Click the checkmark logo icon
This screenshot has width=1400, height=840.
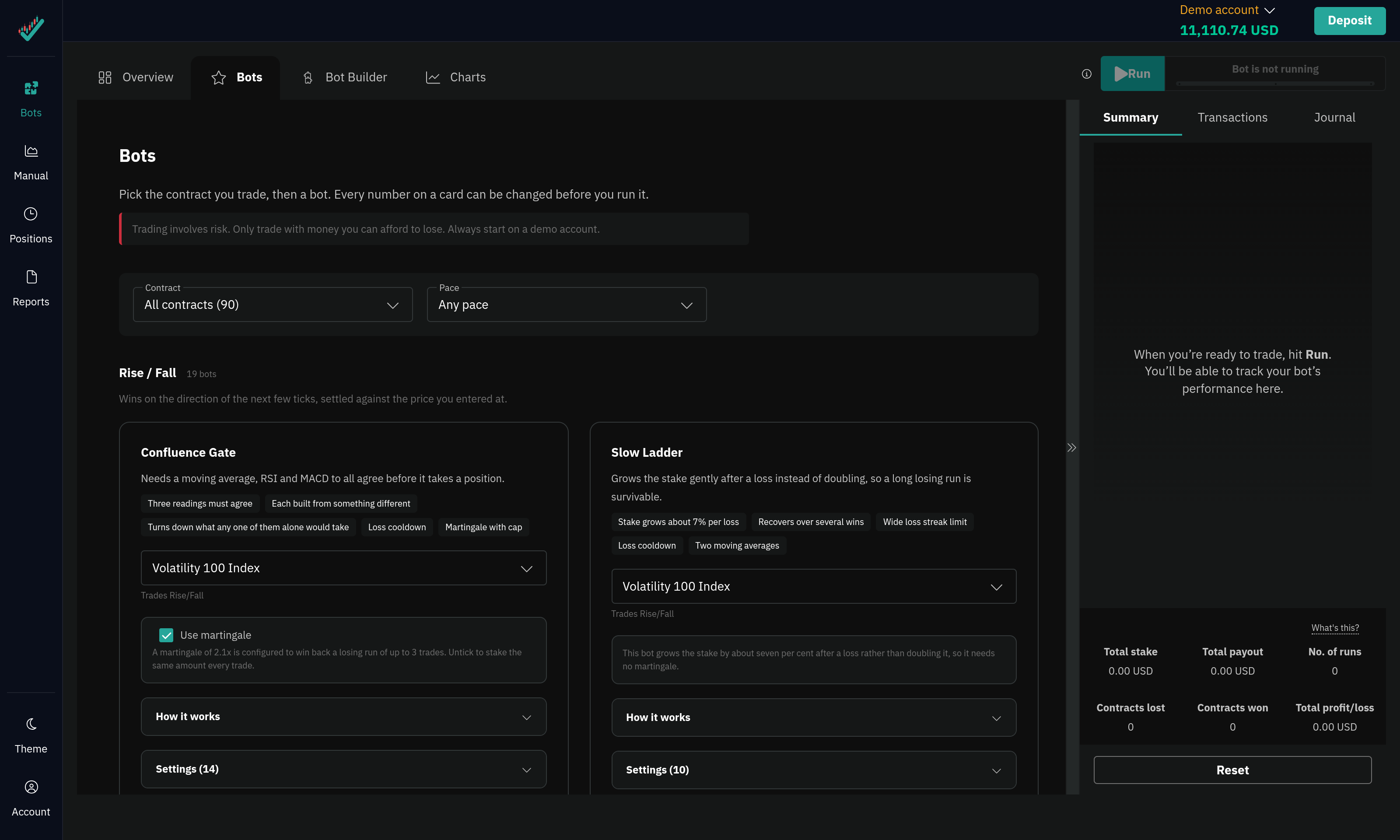click(x=31, y=28)
